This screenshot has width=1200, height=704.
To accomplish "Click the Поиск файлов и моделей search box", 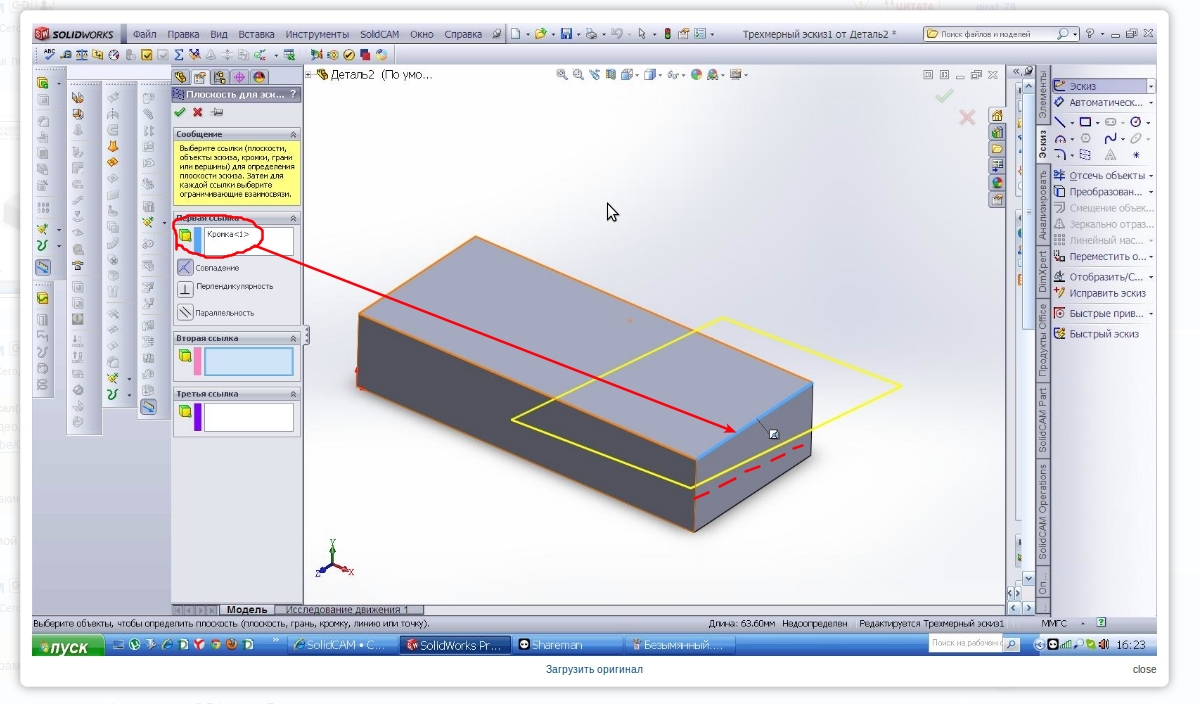I will [x=1002, y=33].
